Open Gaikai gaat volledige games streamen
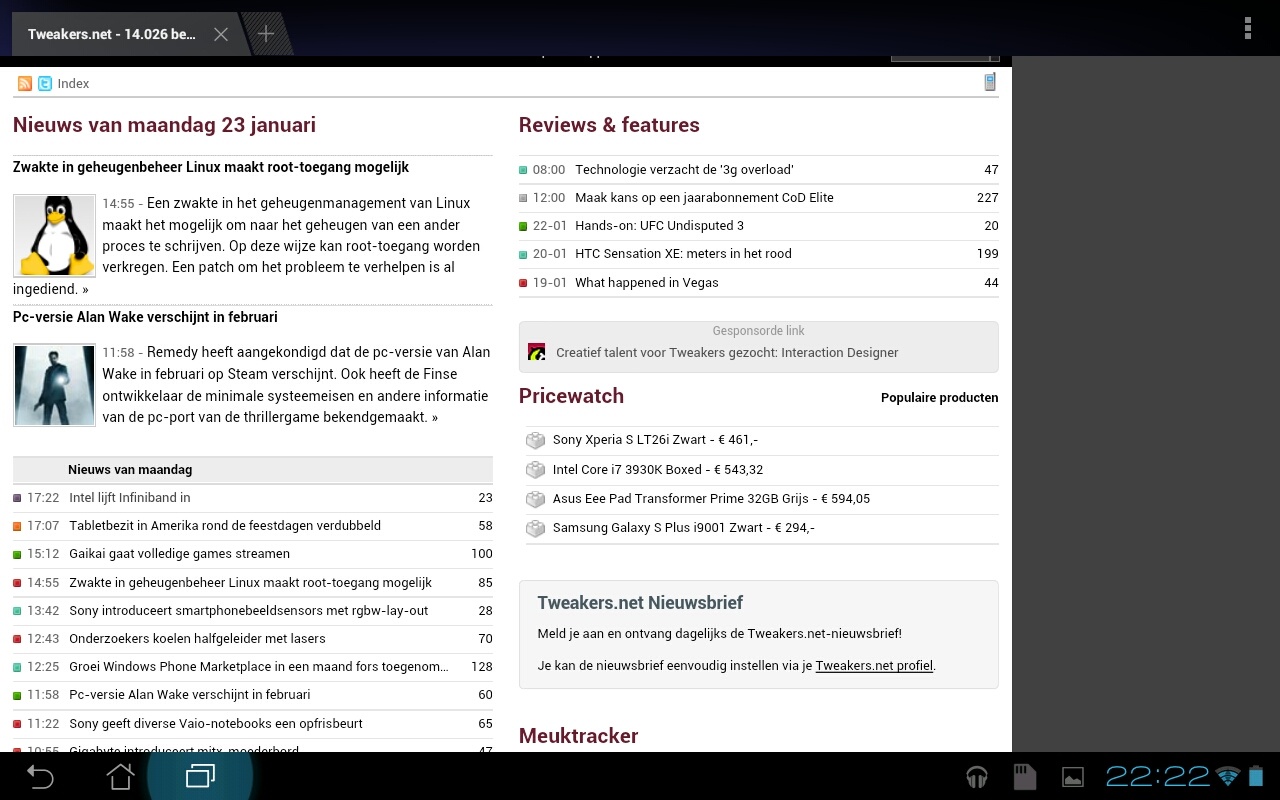 click(180, 553)
